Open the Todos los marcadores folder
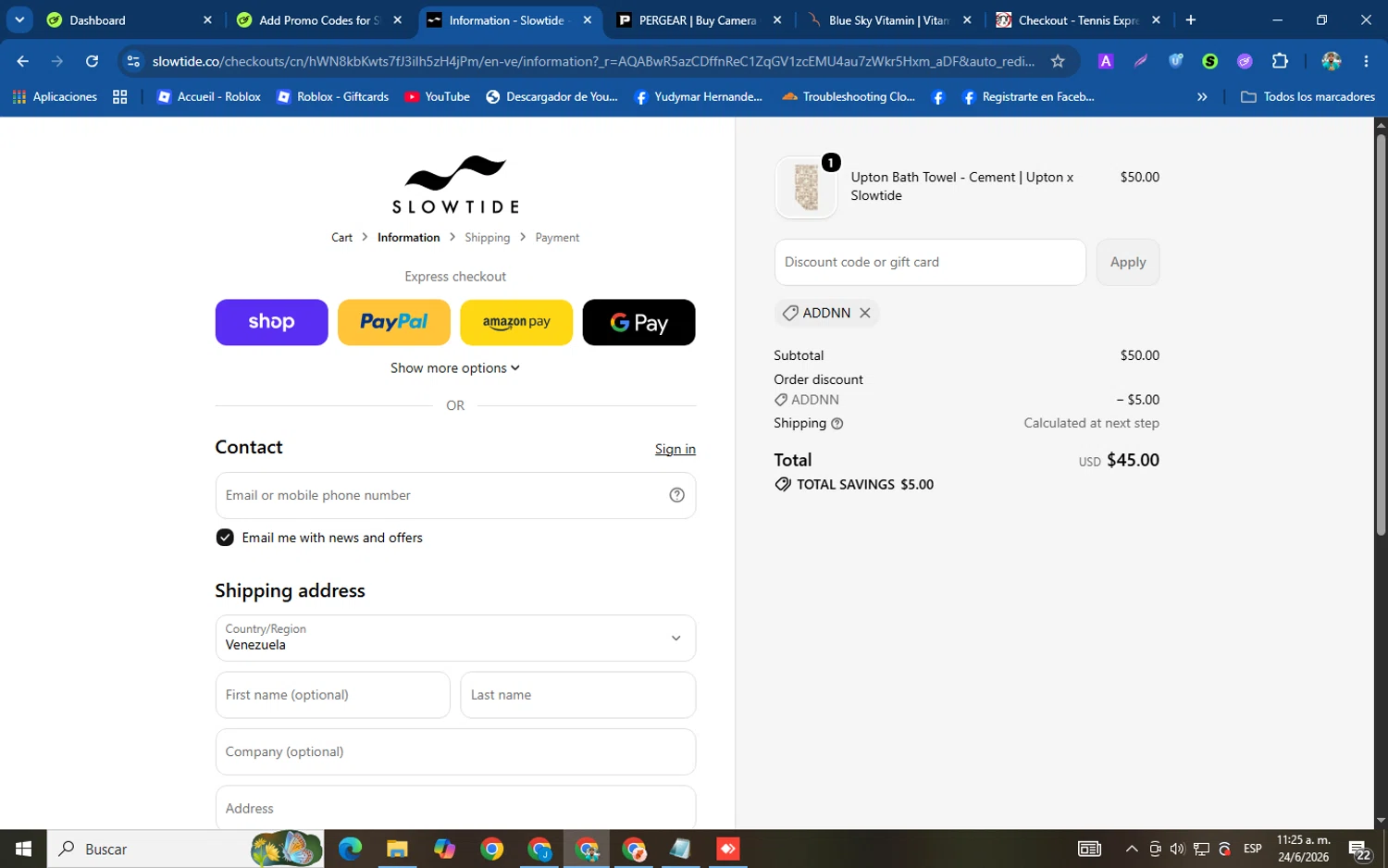Viewport: 1388px width, 868px height. click(x=1307, y=96)
